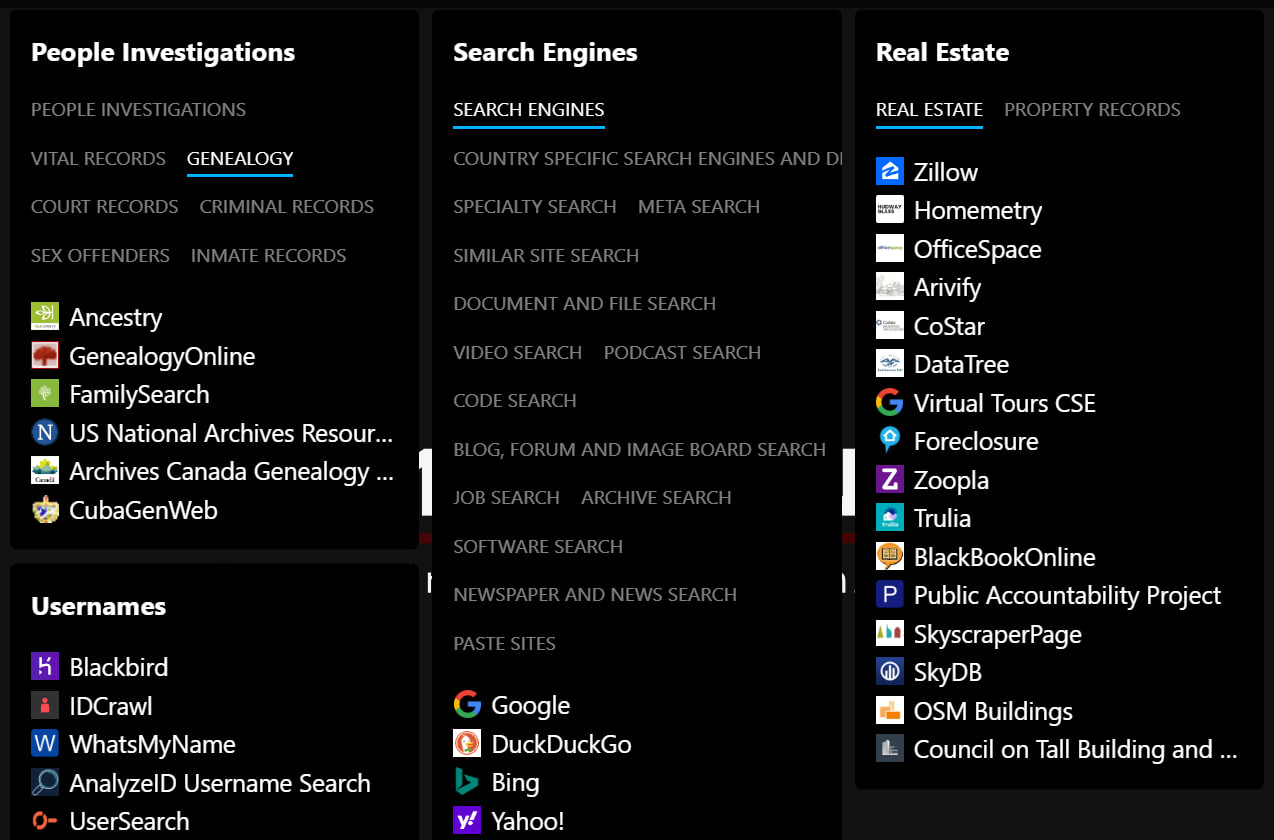This screenshot has width=1274, height=840.
Task: Open the Public Accountability Project link
Action: 1067,595
